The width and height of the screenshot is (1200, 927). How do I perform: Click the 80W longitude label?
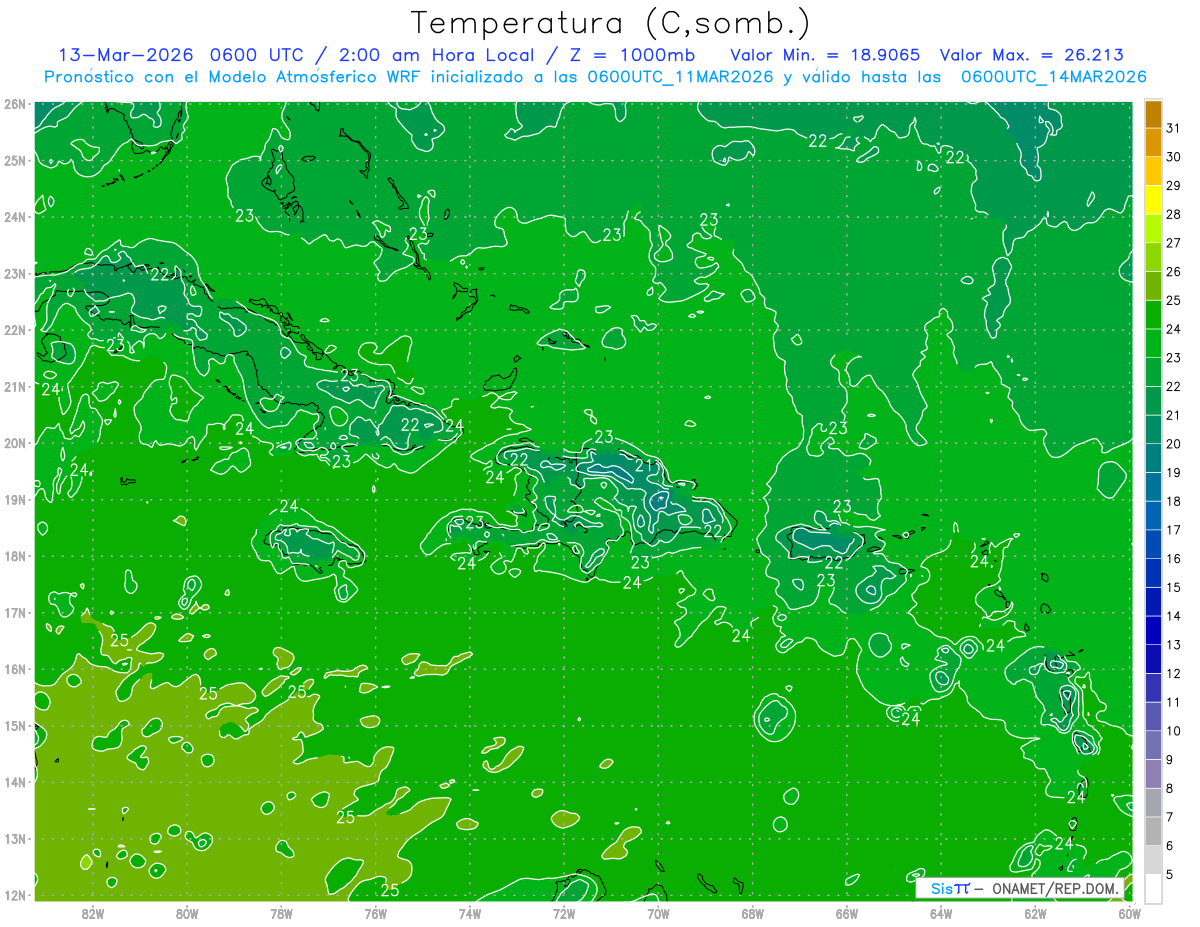187,913
